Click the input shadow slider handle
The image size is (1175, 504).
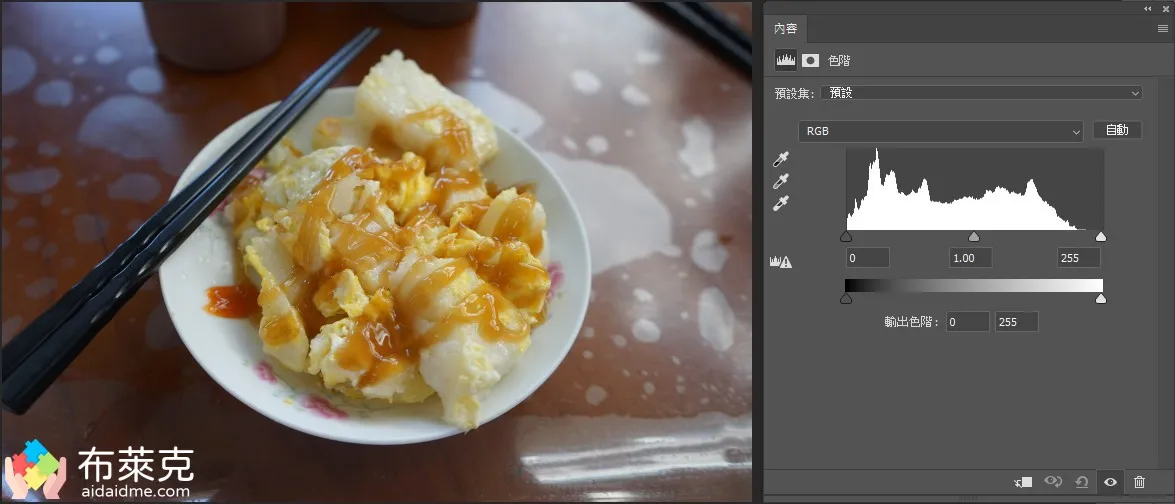(x=846, y=237)
